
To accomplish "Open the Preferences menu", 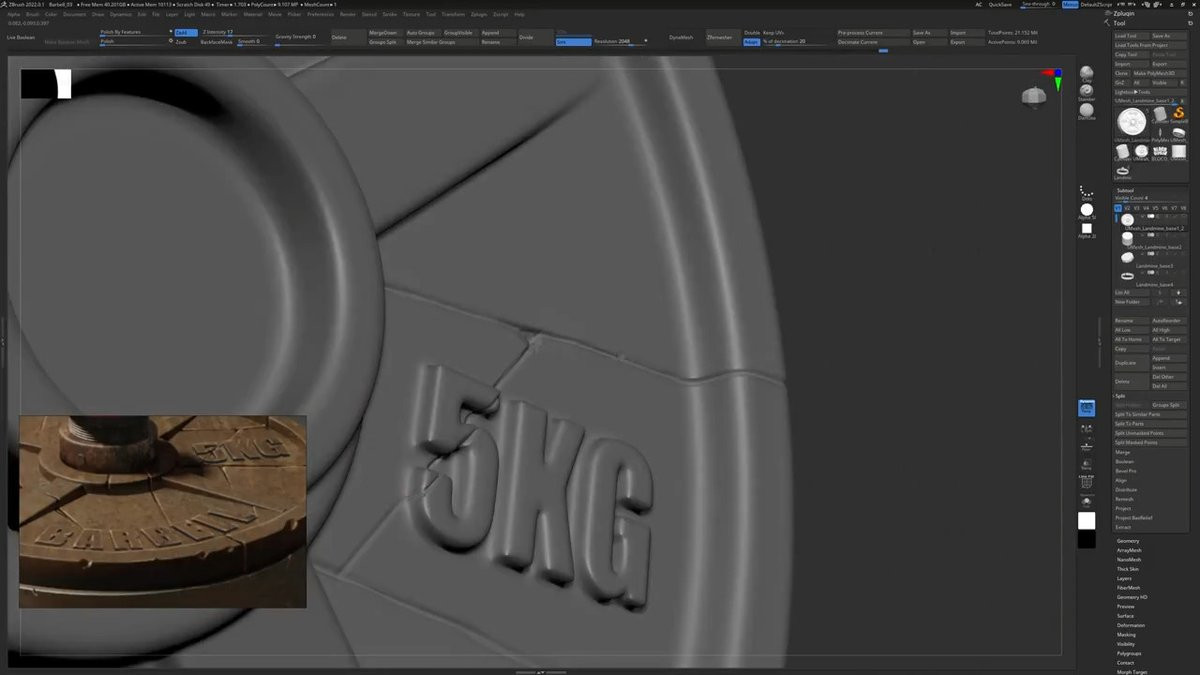I will point(321,14).
